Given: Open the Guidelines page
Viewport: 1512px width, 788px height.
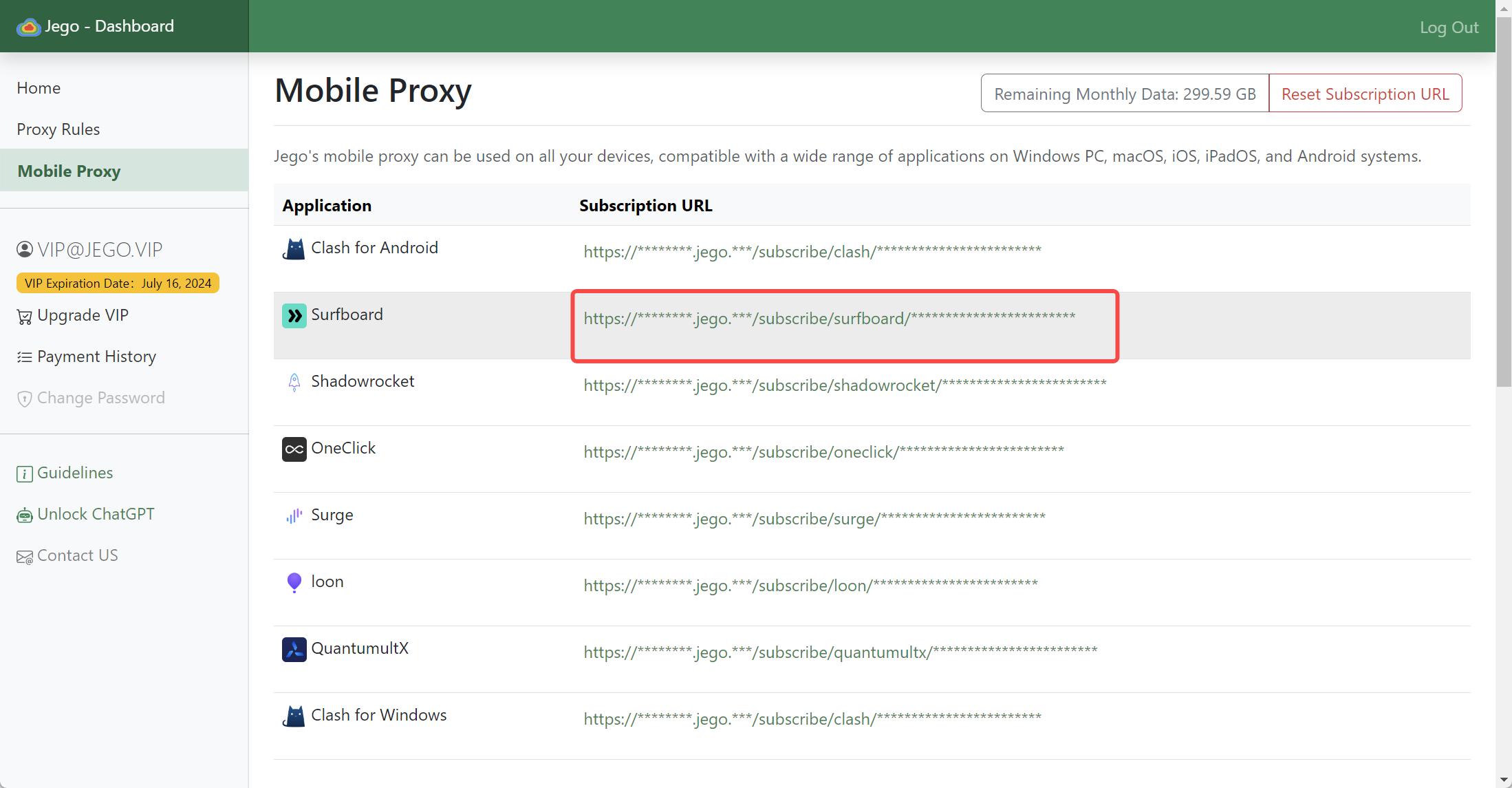Looking at the screenshot, I should coord(75,473).
